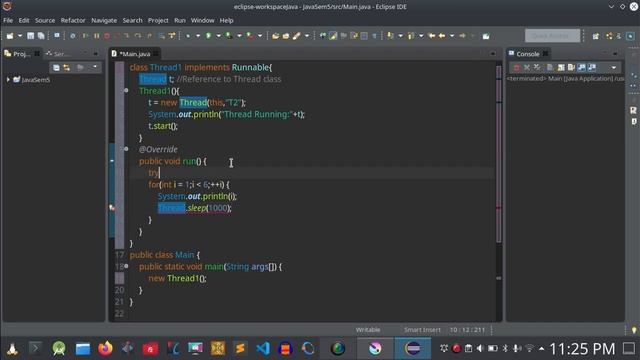Open the Next Annotation dropdown arrow
Viewport: 640px width, 360px height.
tap(400, 36)
